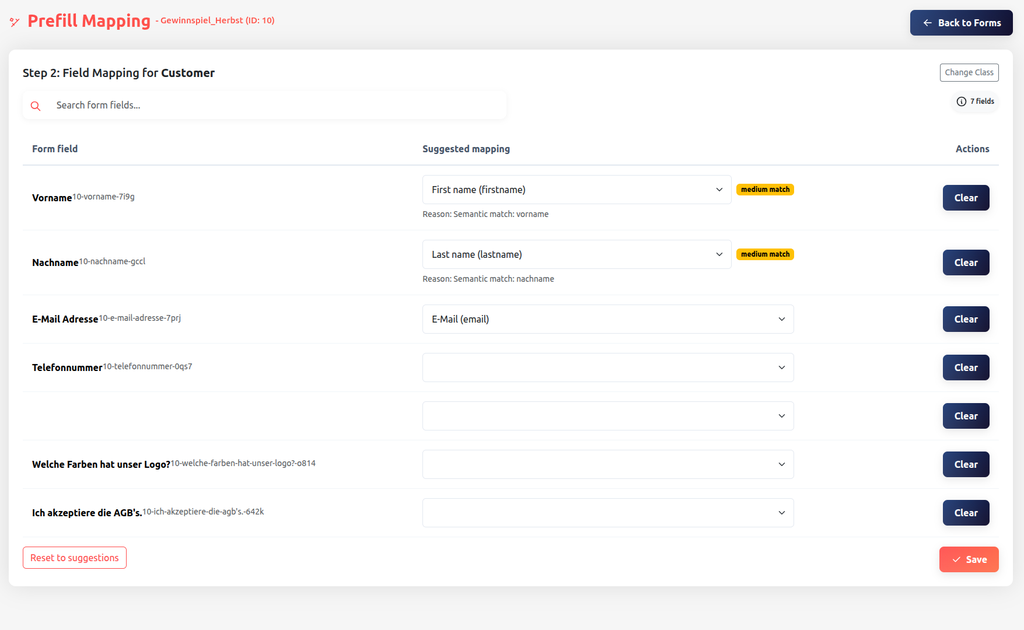Click the Vorname form field label
1024x630 pixels.
[x=52, y=198]
